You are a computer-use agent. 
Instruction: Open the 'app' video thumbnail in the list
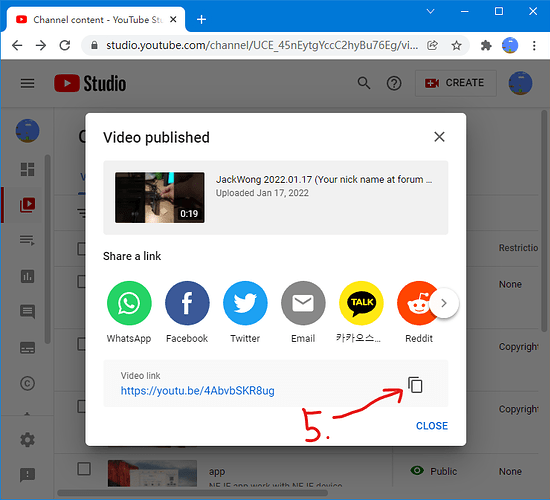point(152,473)
